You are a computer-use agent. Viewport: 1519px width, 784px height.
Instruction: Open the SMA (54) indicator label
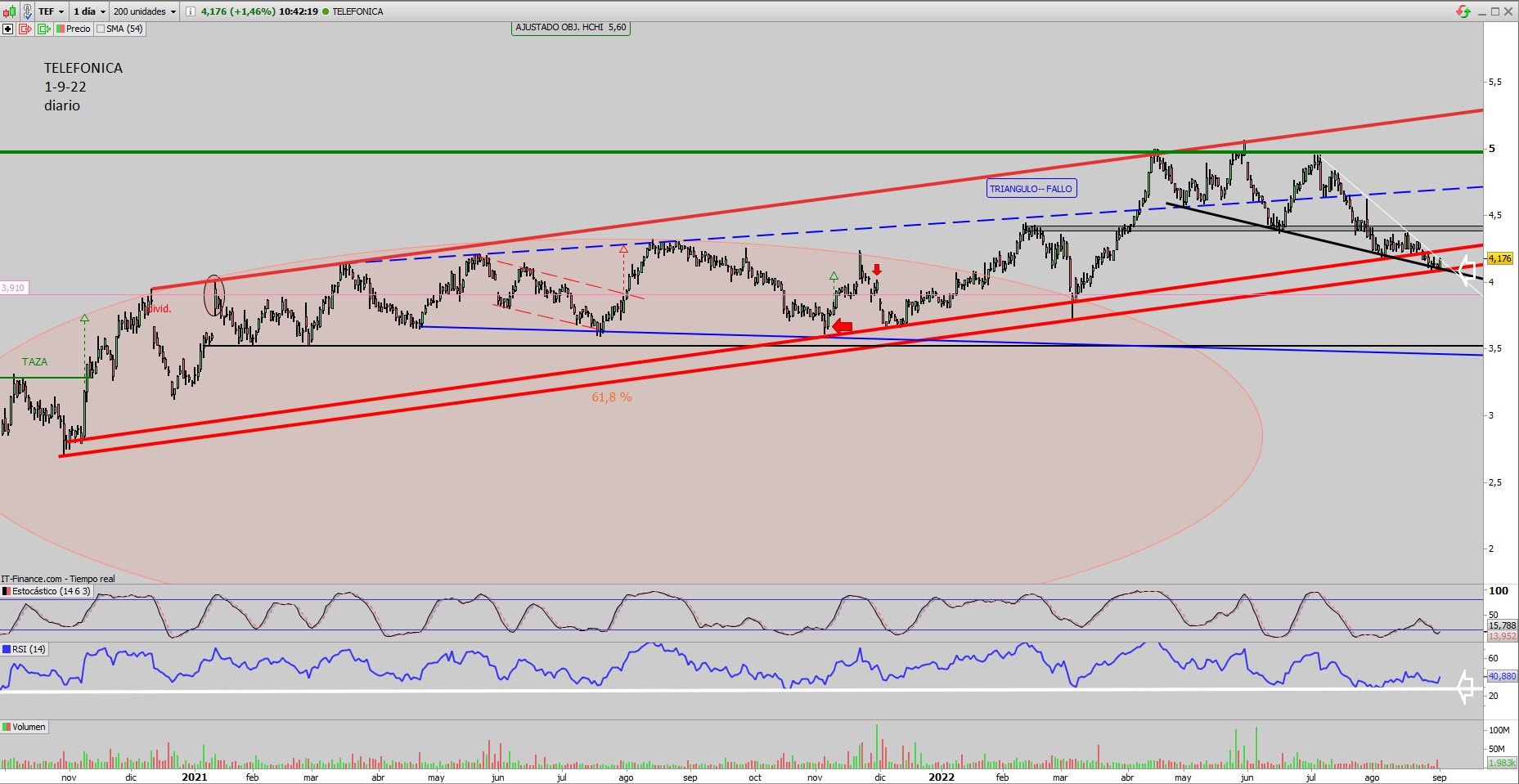tap(124, 29)
